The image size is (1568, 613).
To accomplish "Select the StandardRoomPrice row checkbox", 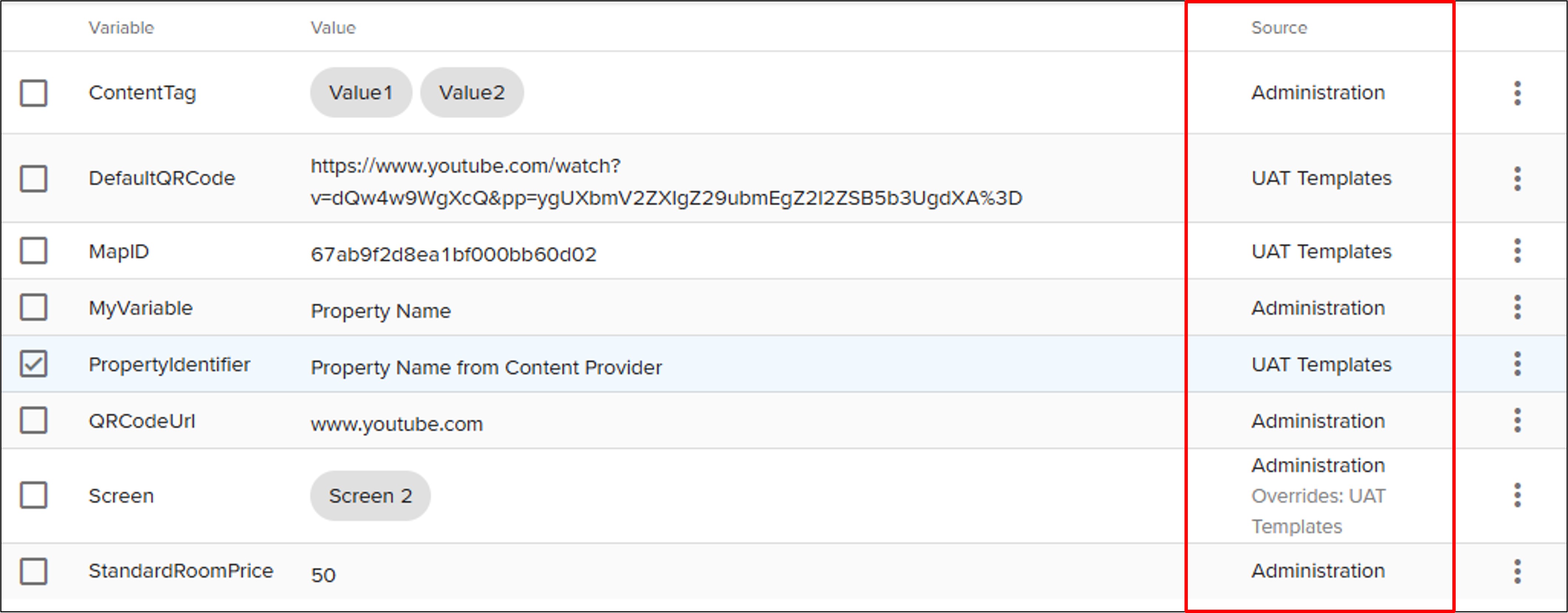I will click(34, 571).
